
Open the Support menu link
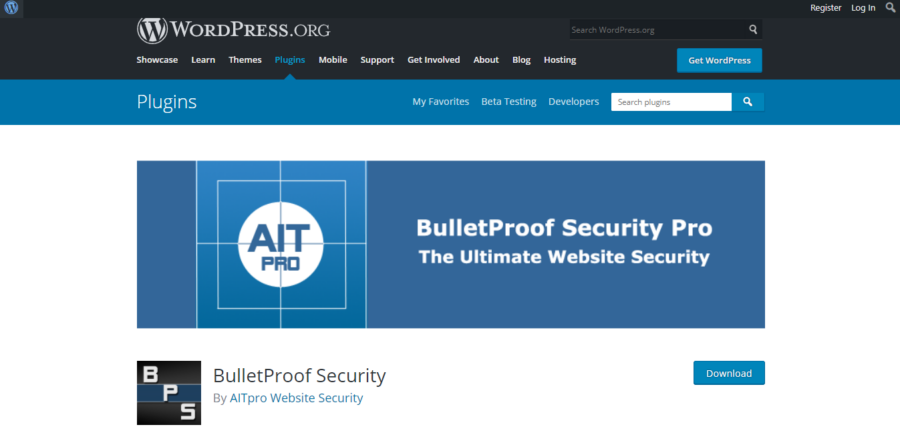pos(377,60)
